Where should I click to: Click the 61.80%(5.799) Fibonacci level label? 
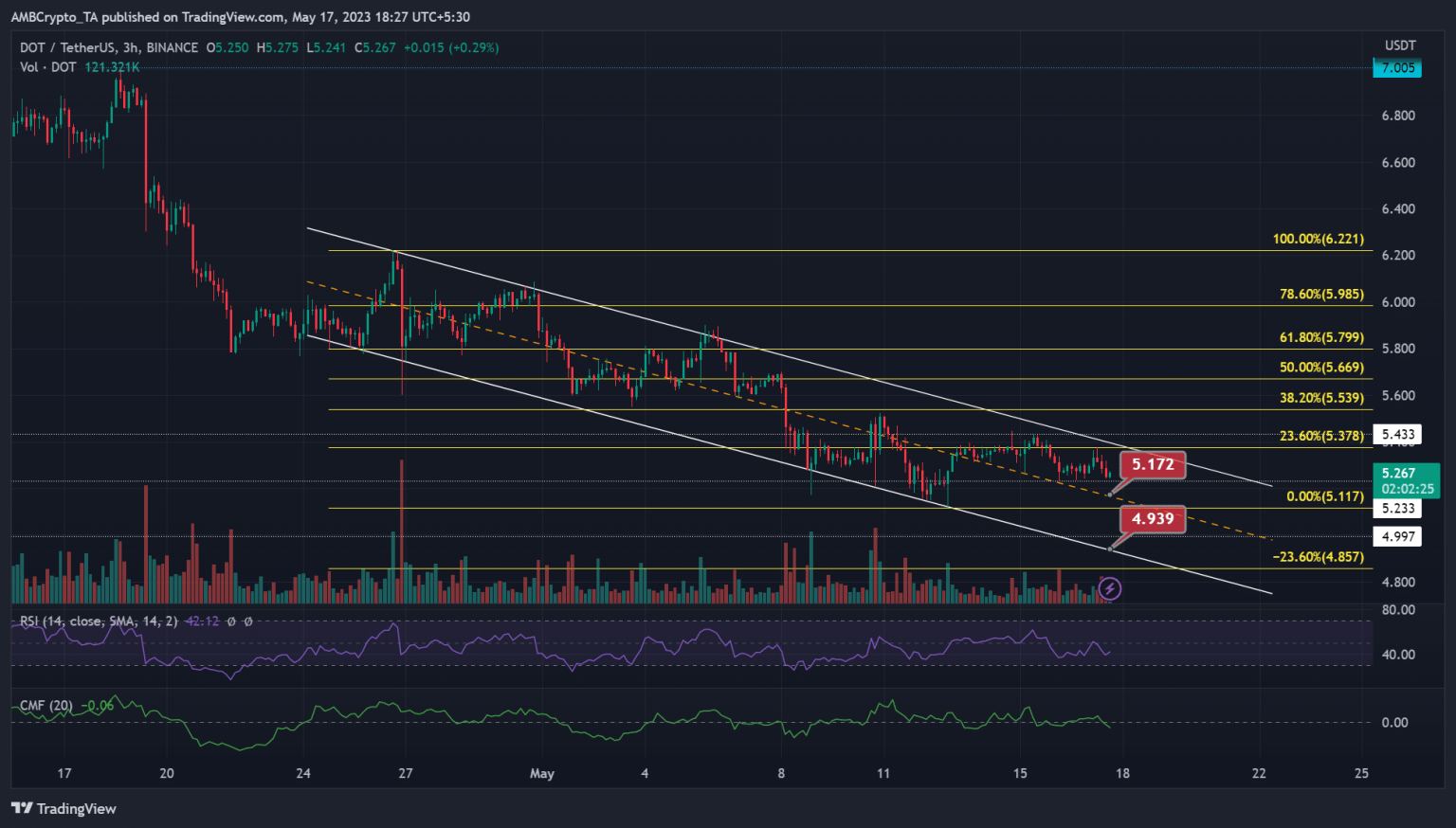point(1321,337)
